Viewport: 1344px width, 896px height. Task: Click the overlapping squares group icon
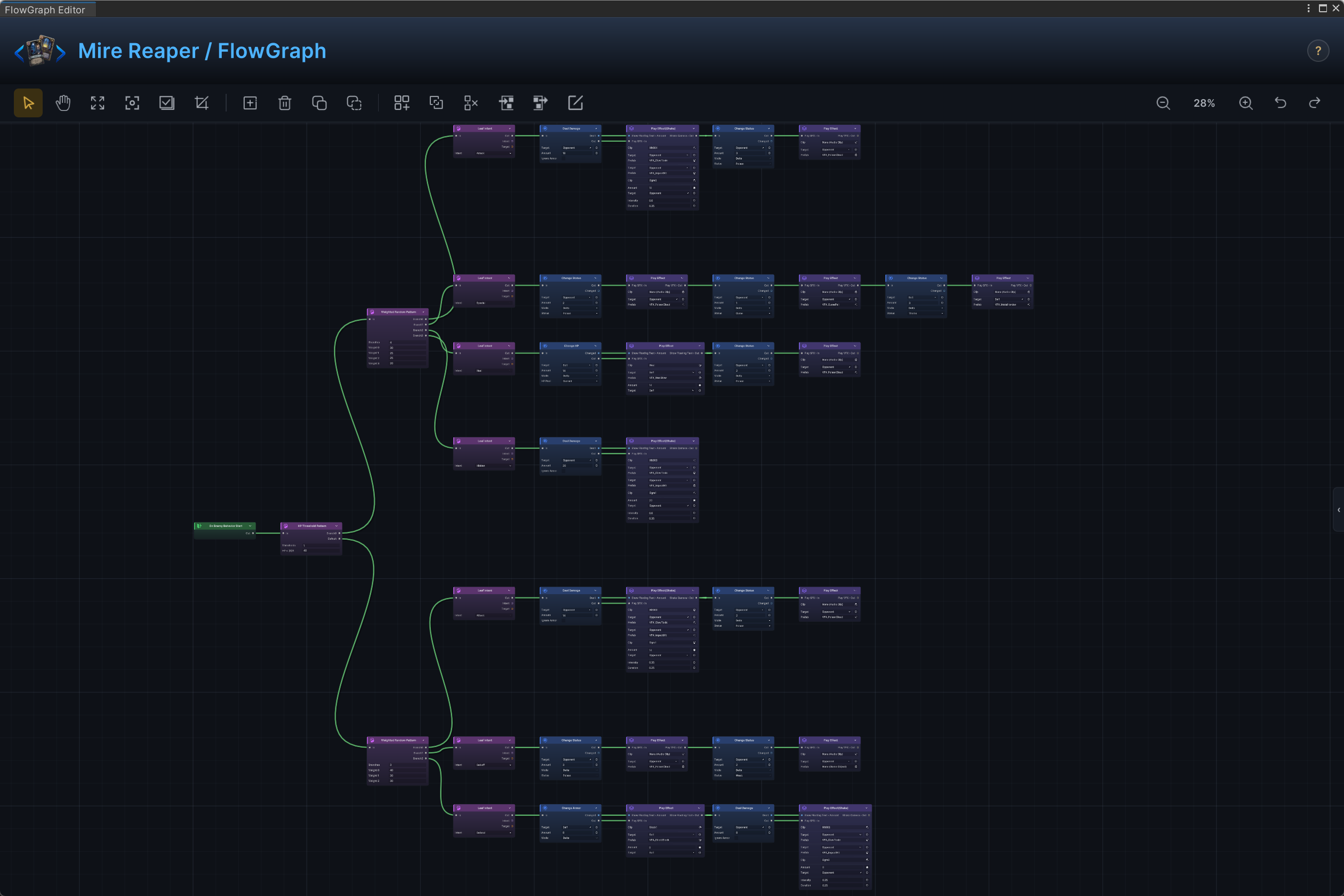click(437, 103)
